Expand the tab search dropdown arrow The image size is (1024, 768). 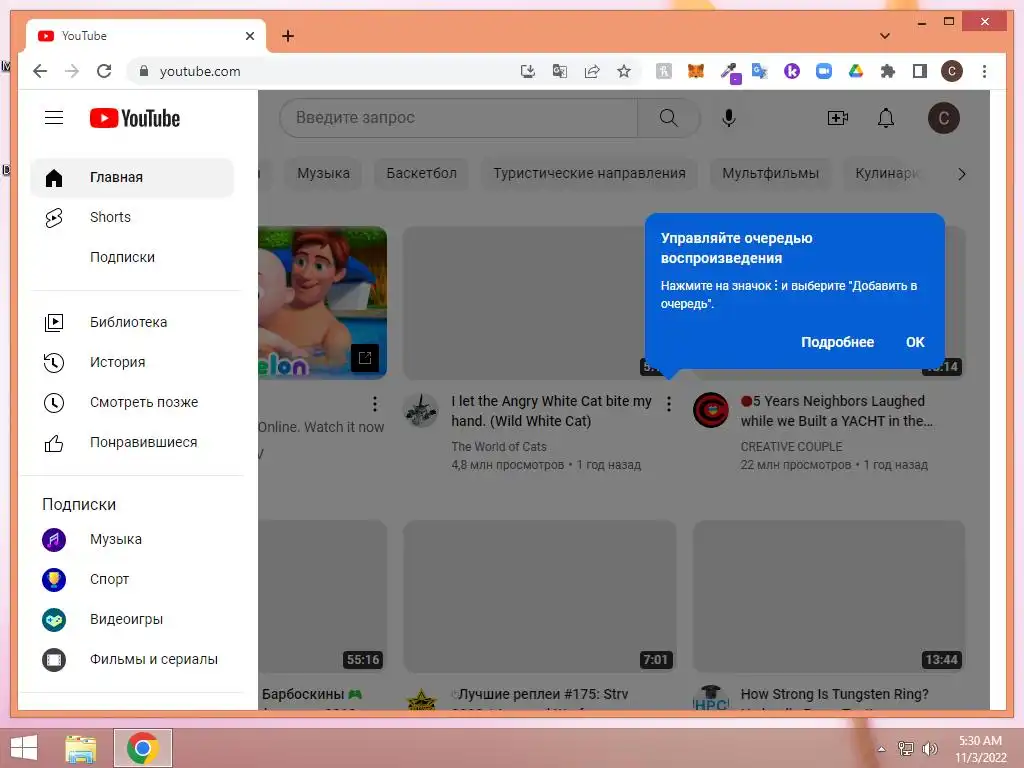click(885, 36)
